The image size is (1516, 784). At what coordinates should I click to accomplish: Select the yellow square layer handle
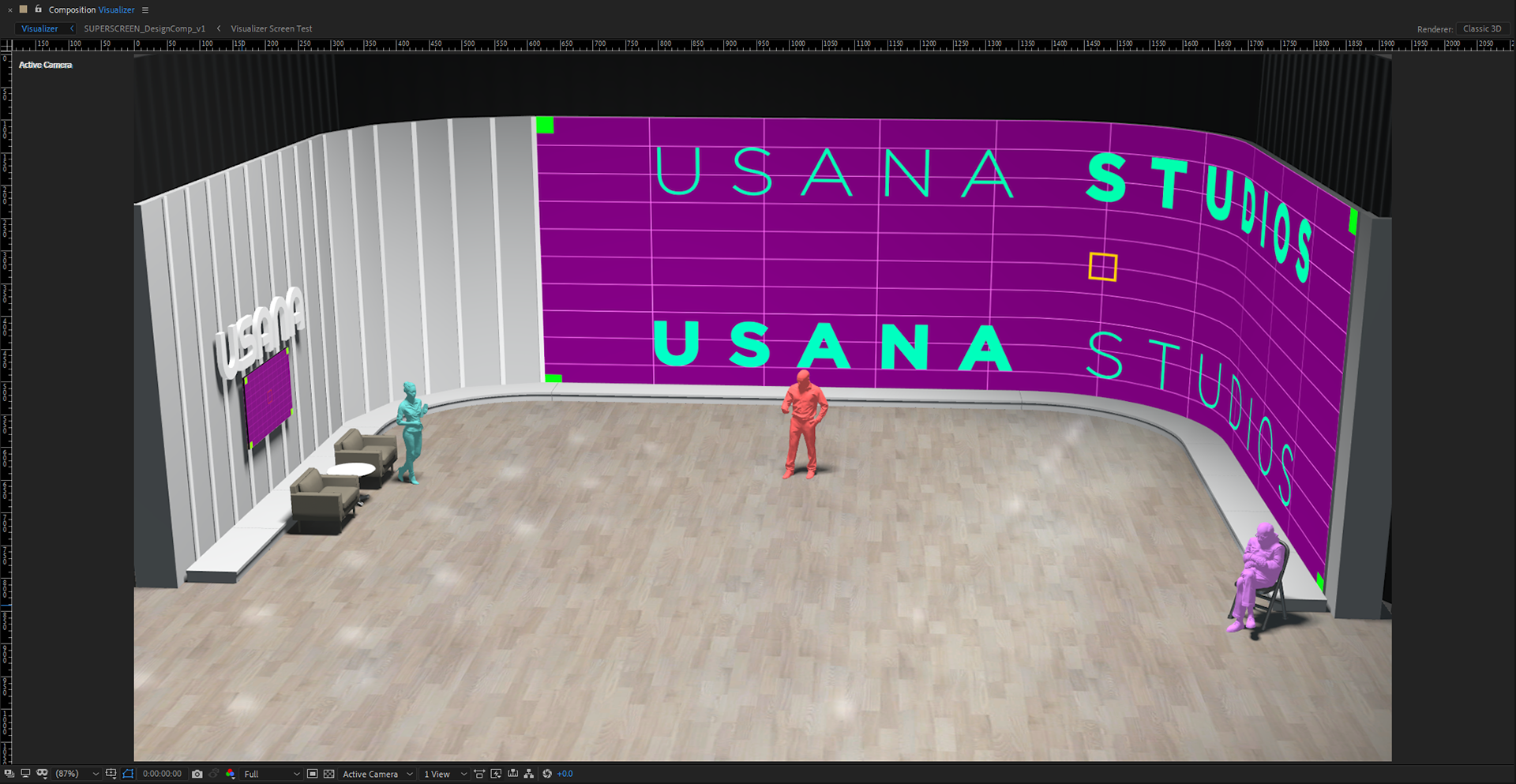tap(1103, 267)
